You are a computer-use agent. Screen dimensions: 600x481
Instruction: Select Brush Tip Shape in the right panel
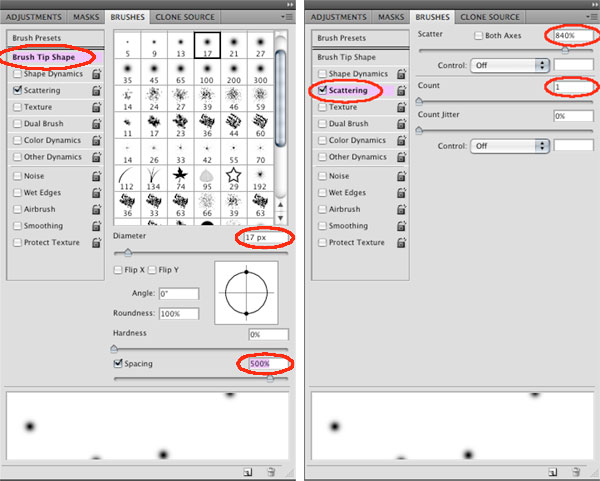(350, 56)
